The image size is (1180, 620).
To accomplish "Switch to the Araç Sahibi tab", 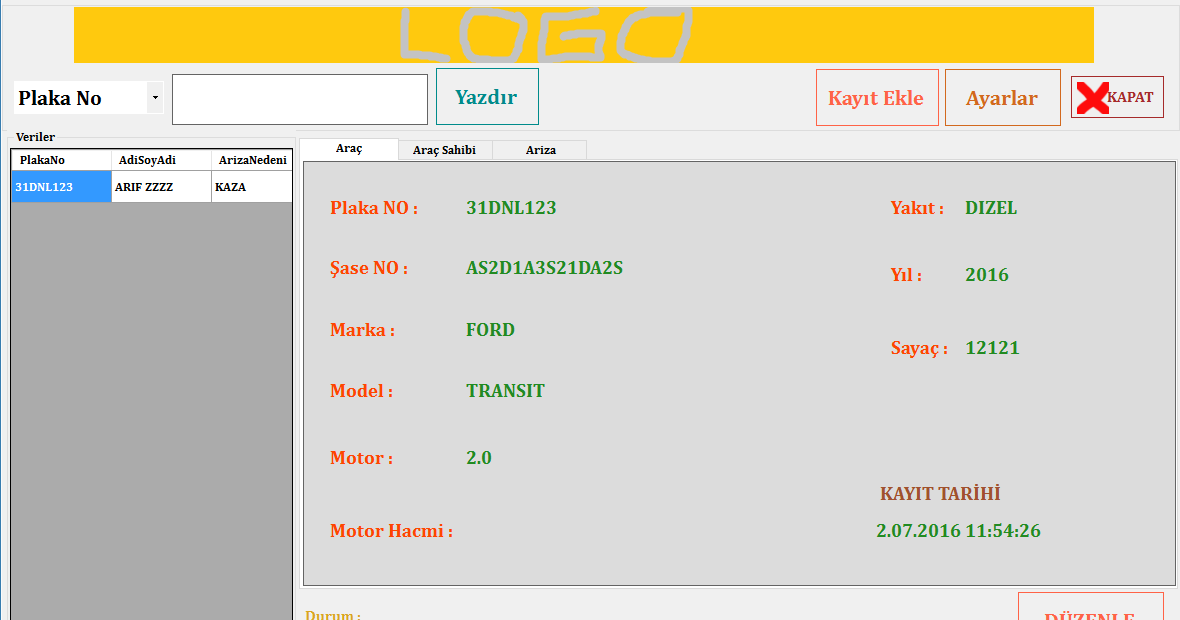I will 444,149.
